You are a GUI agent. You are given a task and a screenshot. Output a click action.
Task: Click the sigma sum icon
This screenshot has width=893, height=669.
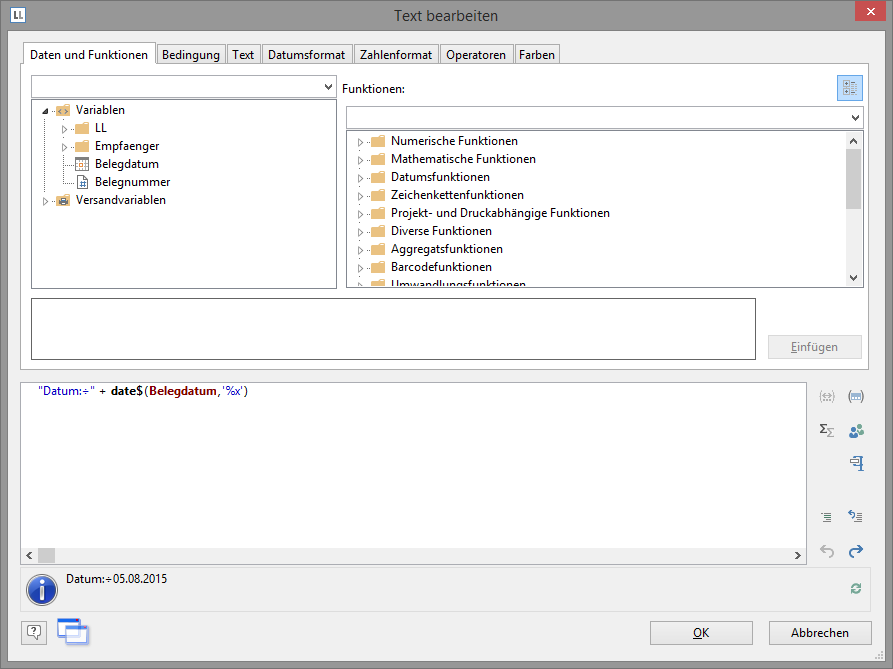click(x=827, y=431)
